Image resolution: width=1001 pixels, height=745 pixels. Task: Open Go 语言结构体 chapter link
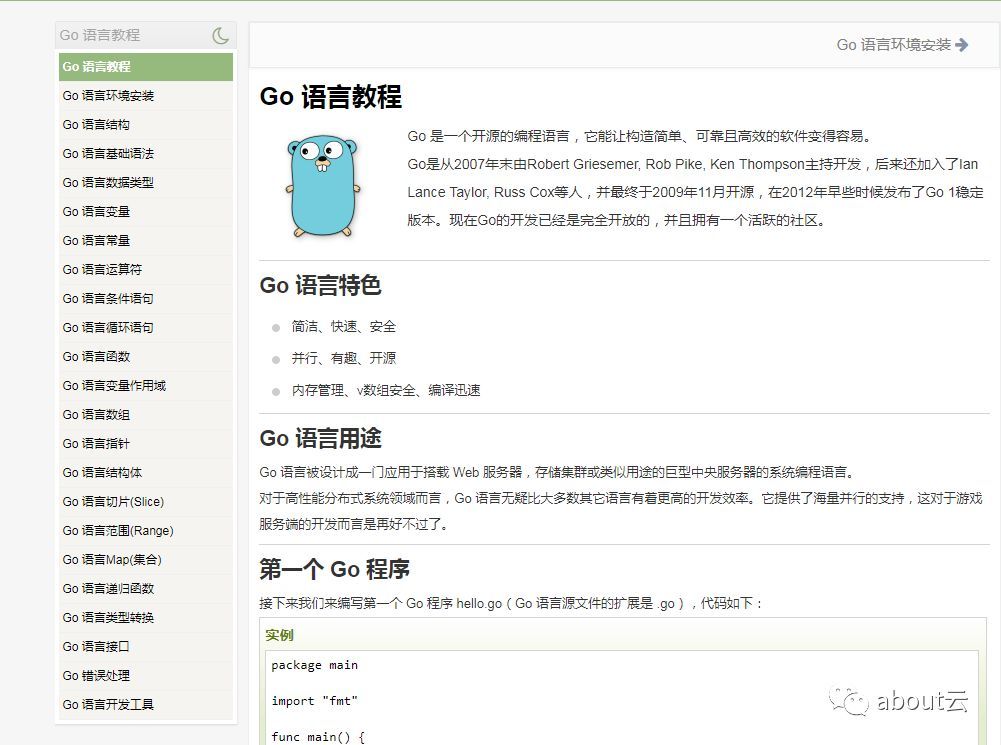[146, 473]
